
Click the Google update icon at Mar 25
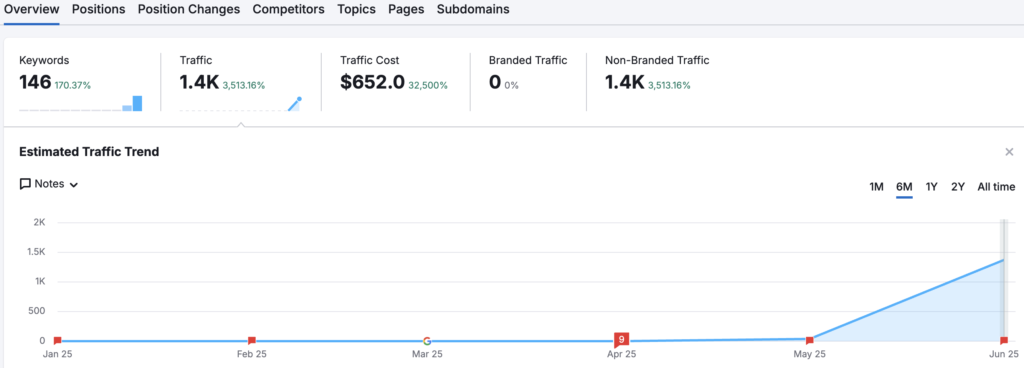pos(427,341)
